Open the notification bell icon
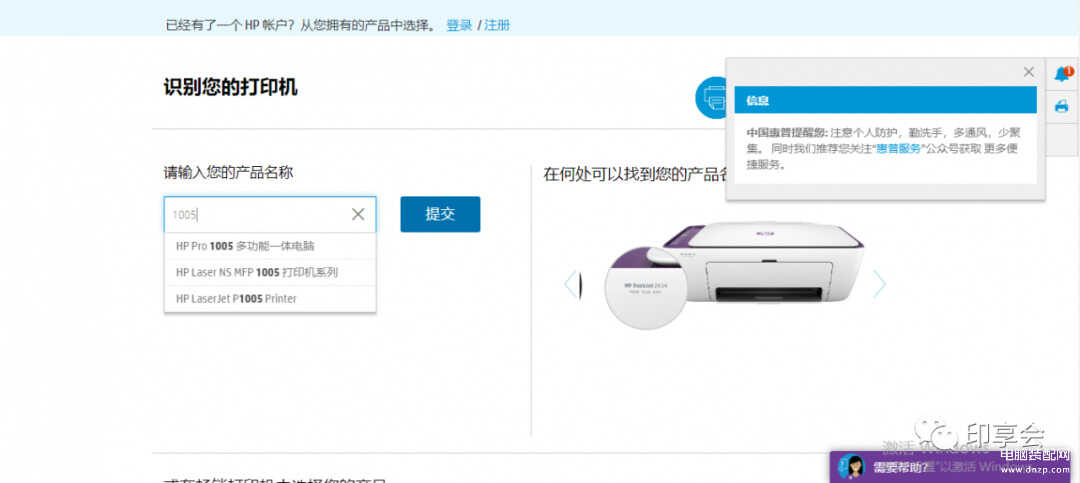This screenshot has width=1080, height=483. pos(1063,74)
